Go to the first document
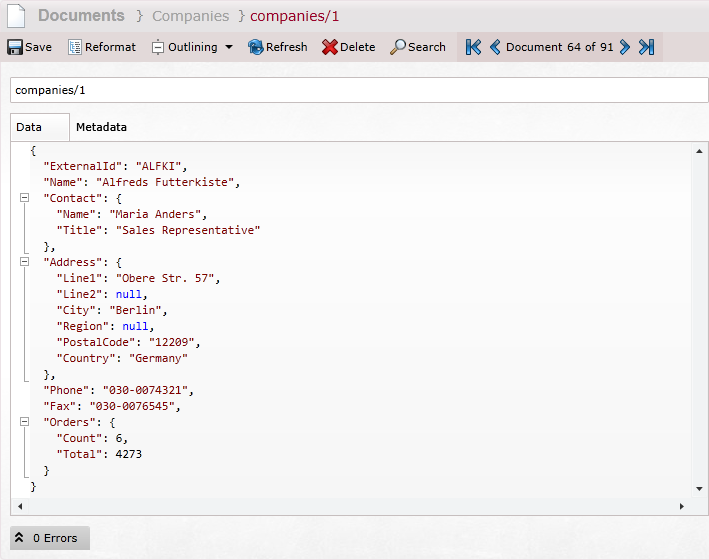 pos(473,47)
